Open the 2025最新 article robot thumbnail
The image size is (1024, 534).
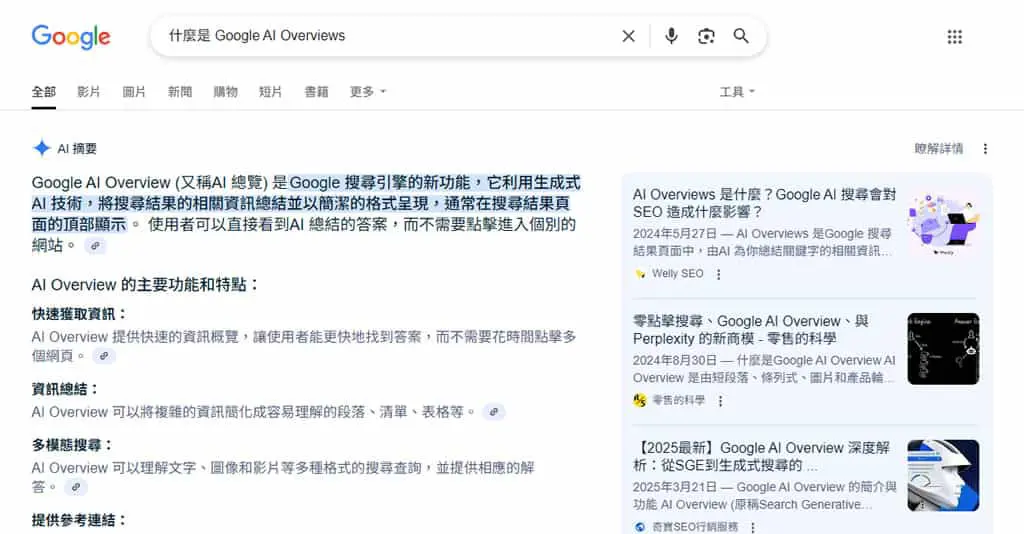[943, 475]
